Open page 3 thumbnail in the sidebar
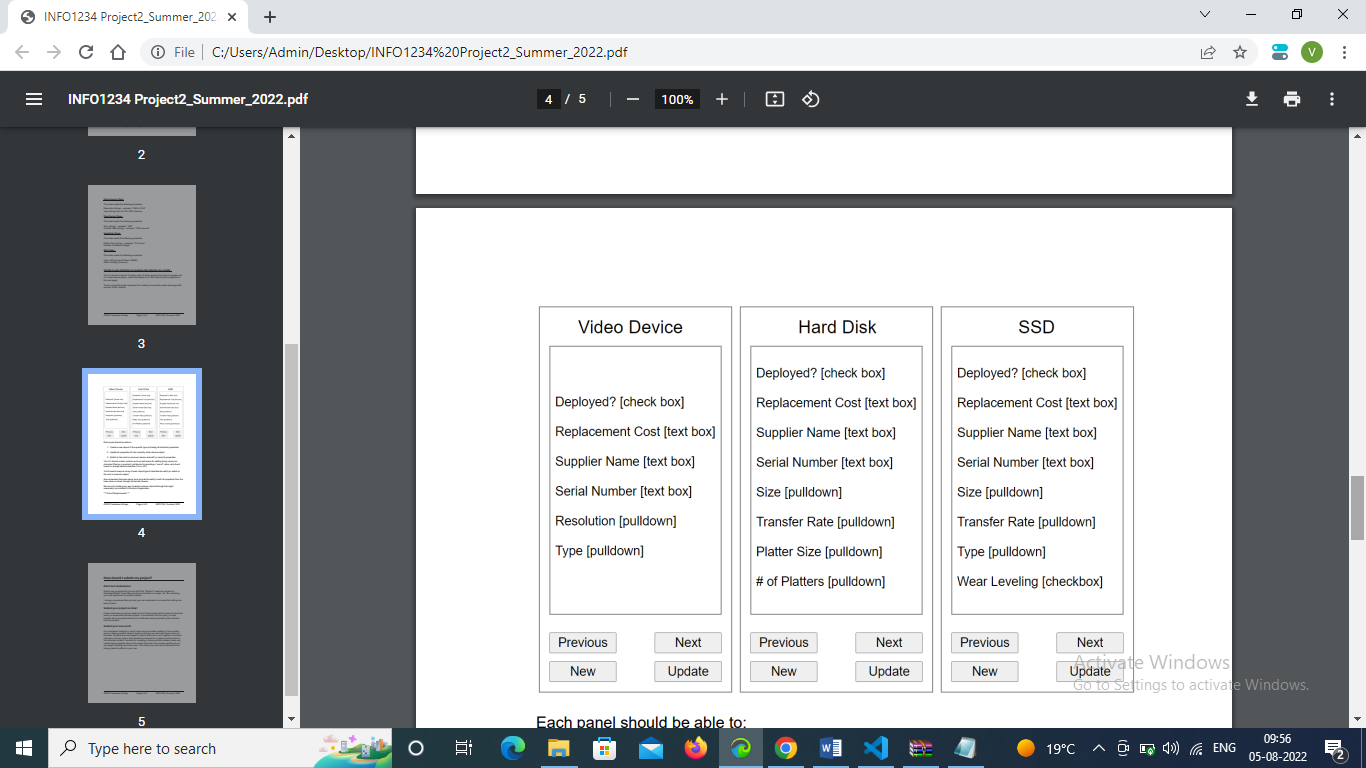The width and height of the screenshot is (1366, 768). point(142,255)
